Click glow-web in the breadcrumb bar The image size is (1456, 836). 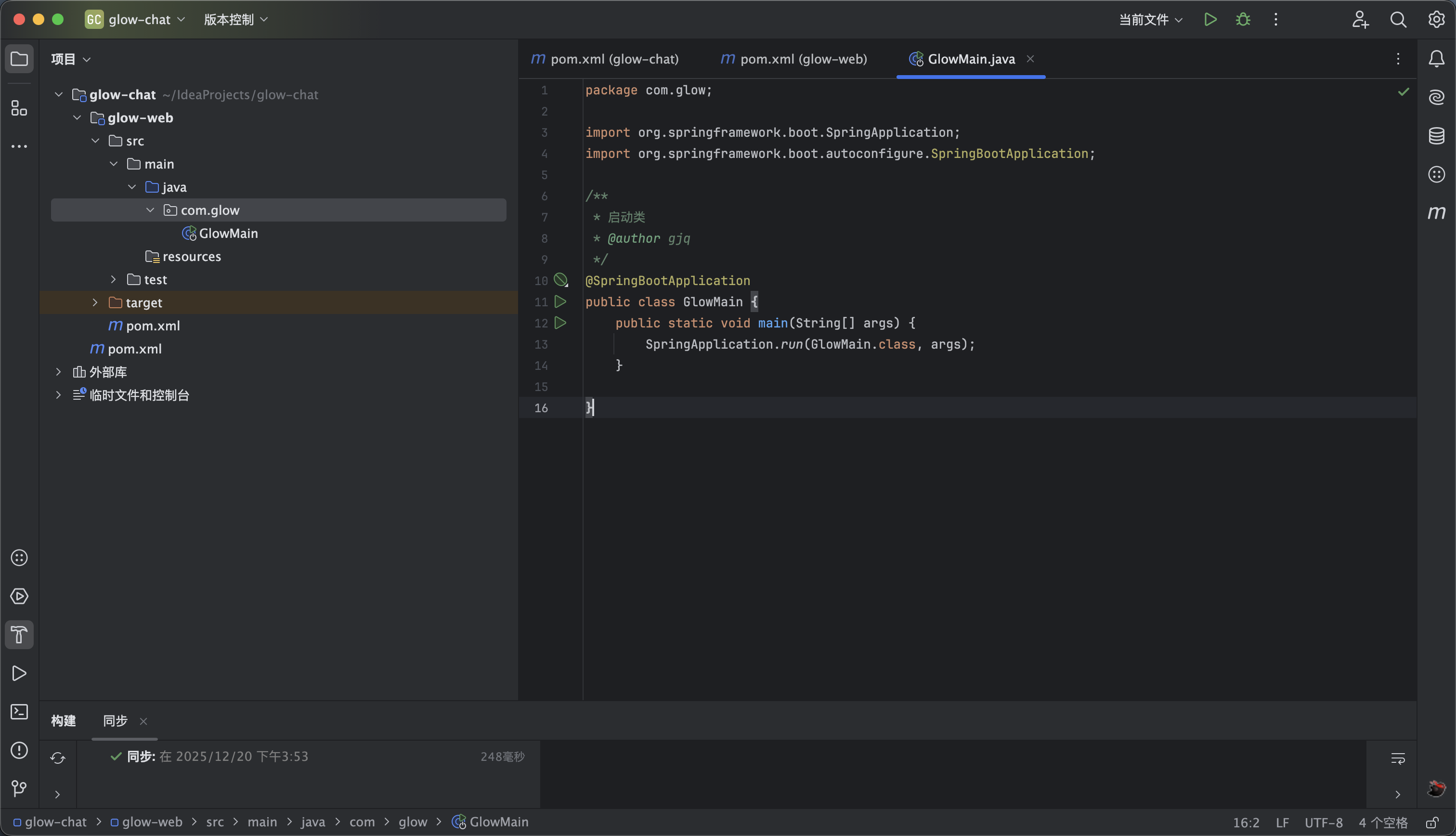152,822
